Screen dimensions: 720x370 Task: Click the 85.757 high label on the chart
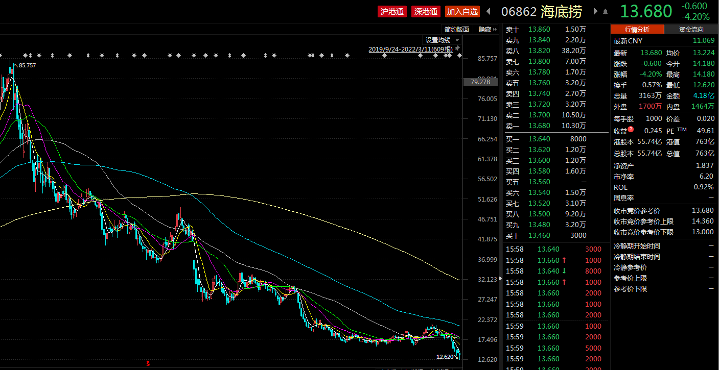[x=28, y=65]
